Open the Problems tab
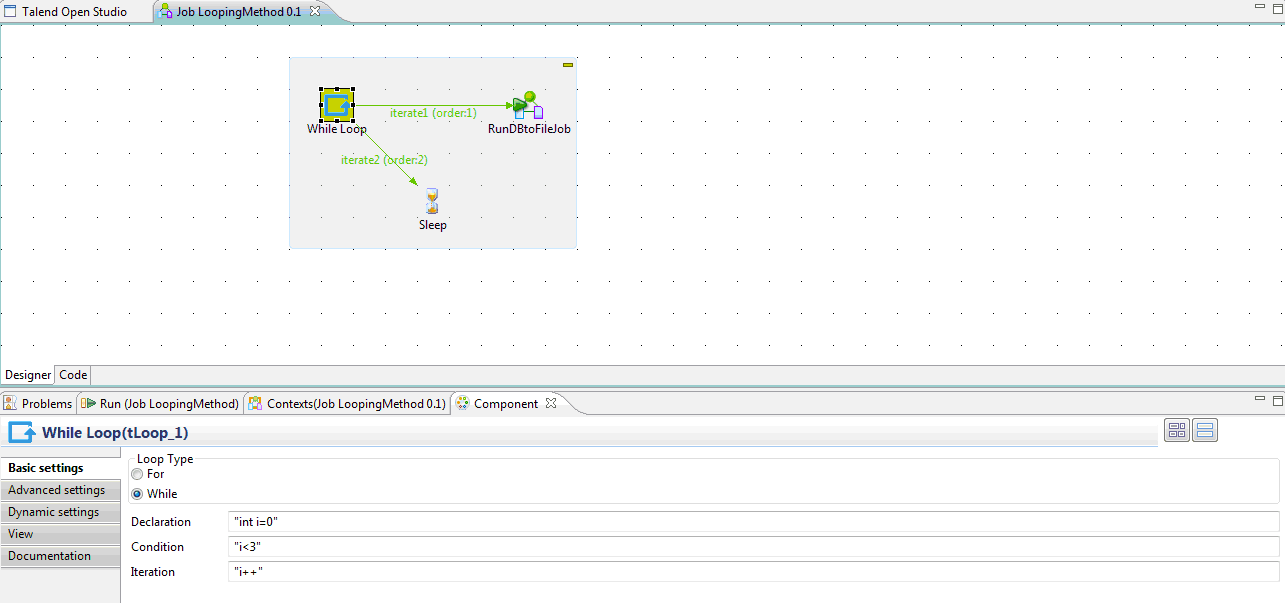Image resolution: width=1285 pixels, height=603 pixels. coord(38,404)
